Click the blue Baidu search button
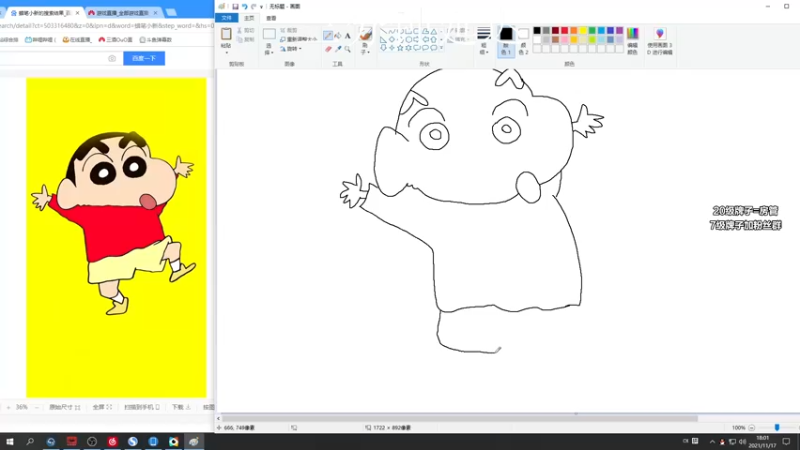Viewport: 800px width, 450px height. (144, 58)
